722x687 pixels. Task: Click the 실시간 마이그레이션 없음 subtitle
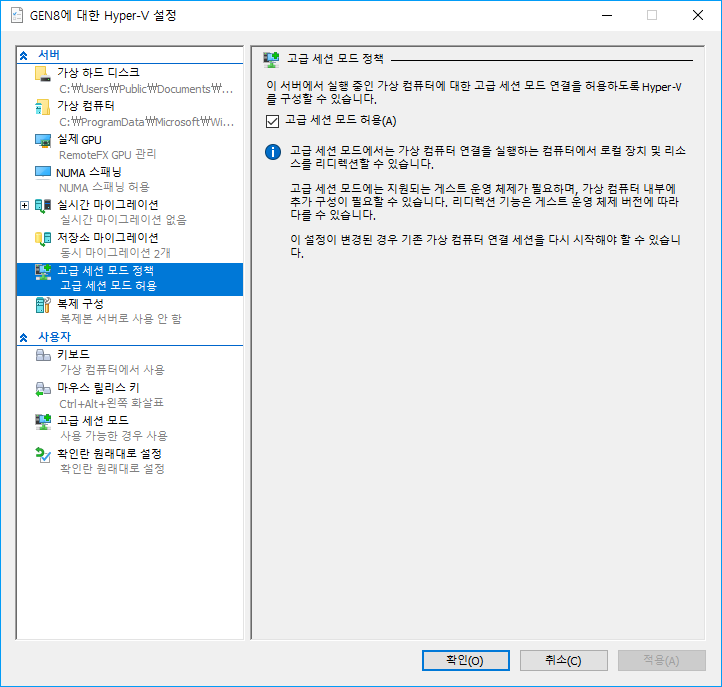tap(123, 220)
